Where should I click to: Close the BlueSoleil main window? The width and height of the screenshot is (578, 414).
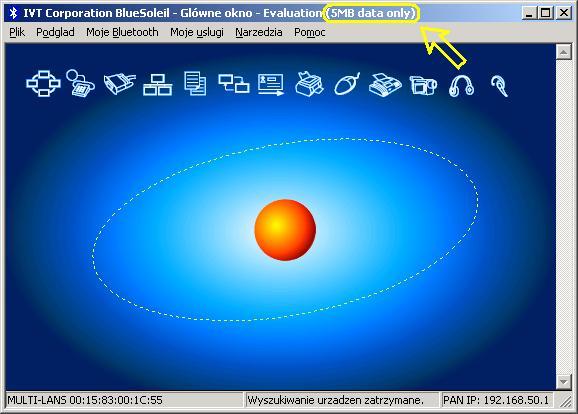564,13
